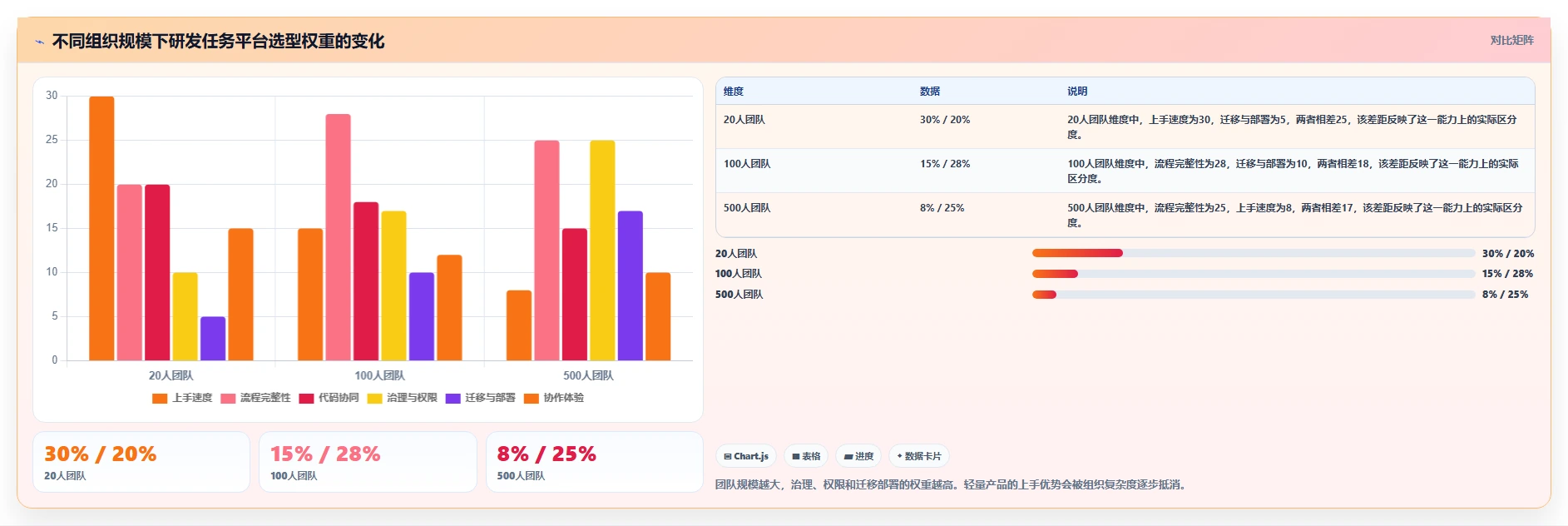Click the 30% / 20% stat card

click(141, 462)
